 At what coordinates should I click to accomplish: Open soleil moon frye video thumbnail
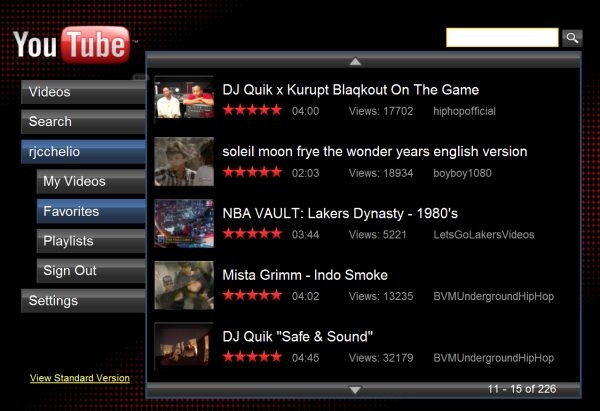[184, 161]
